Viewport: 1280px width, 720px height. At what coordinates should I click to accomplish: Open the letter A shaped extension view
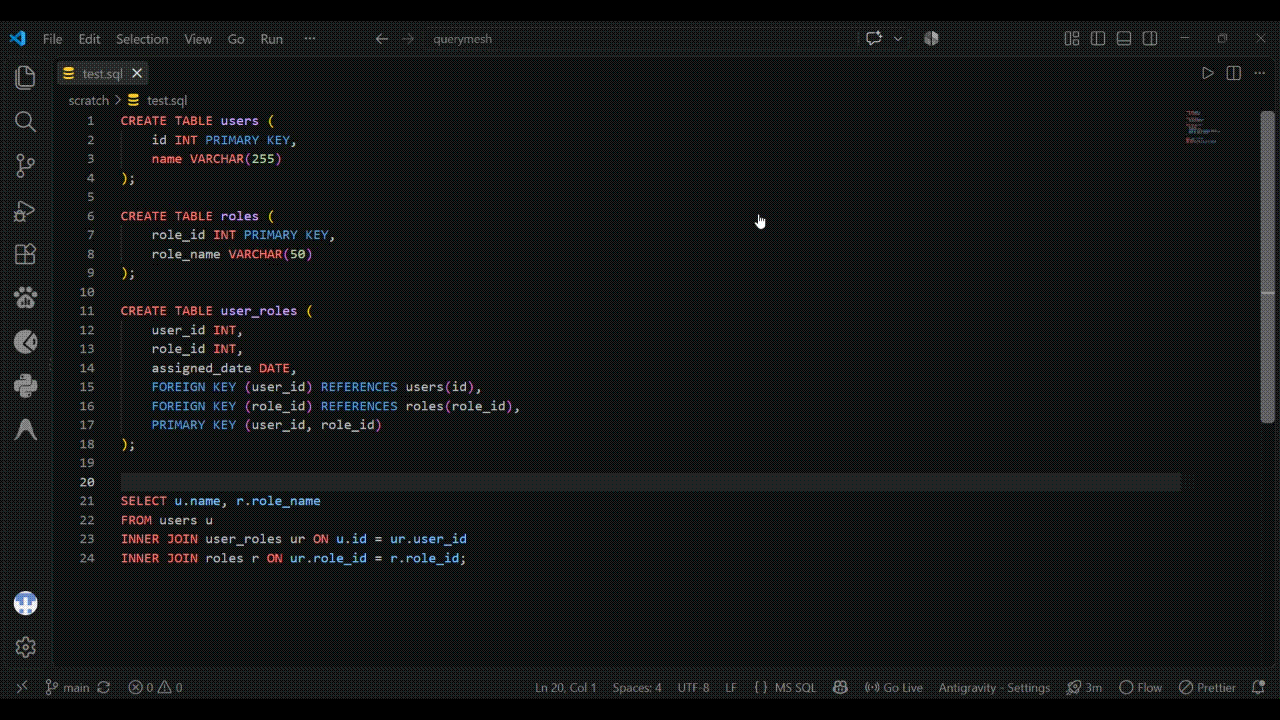pyautogui.click(x=26, y=430)
